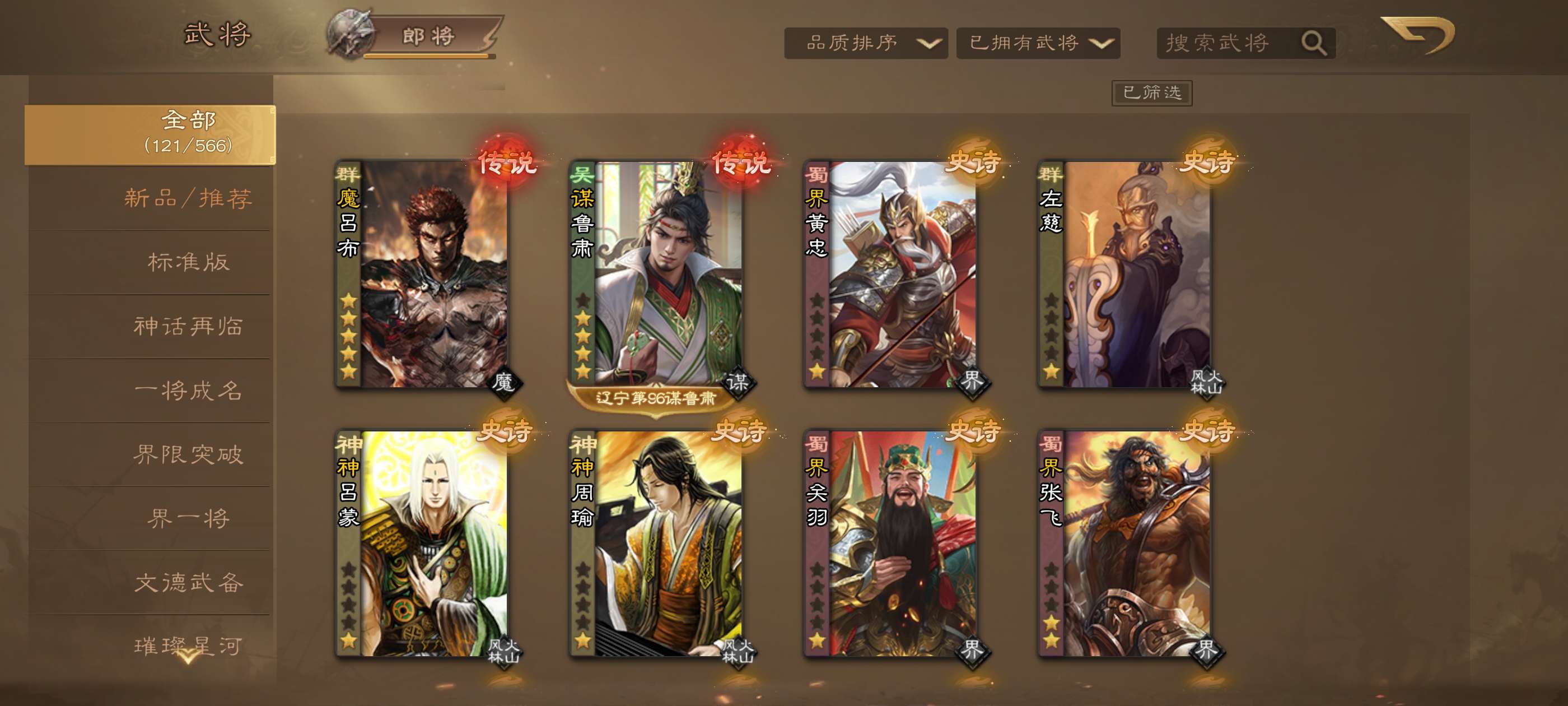Screen dimensions: 1568x706
Task: Expand sidebar list with bottom chevron arrow
Action: (189, 657)
